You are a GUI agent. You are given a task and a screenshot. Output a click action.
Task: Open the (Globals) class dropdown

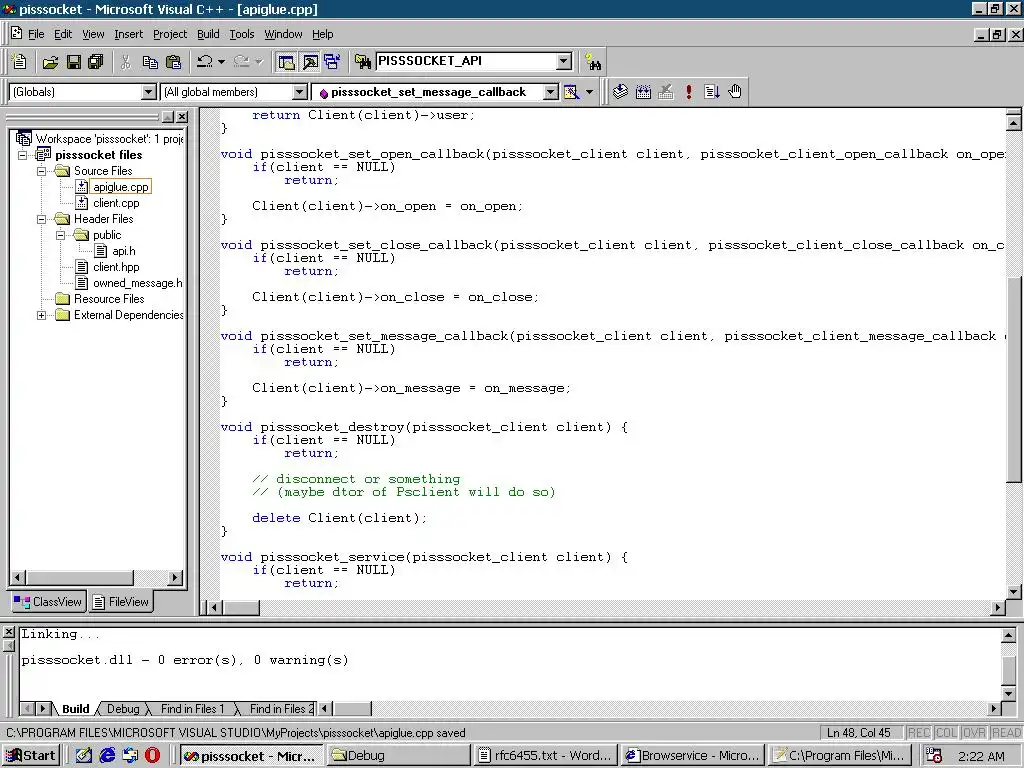click(x=149, y=92)
